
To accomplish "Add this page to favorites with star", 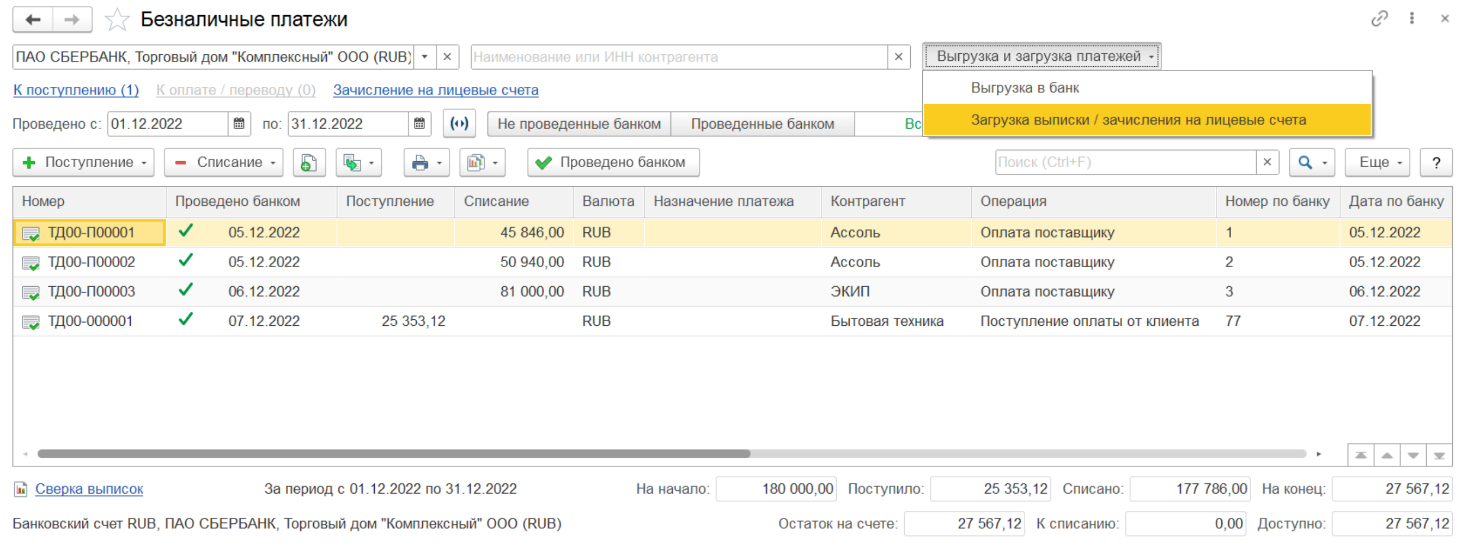I will point(117,19).
